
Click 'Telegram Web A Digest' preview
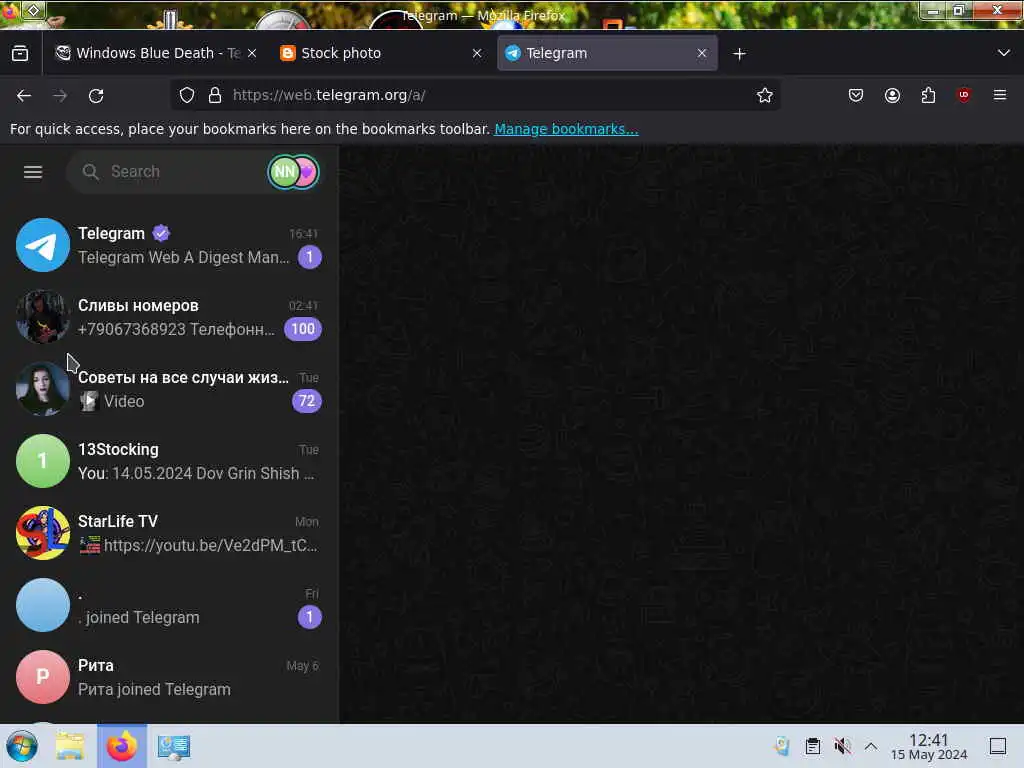(184, 257)
